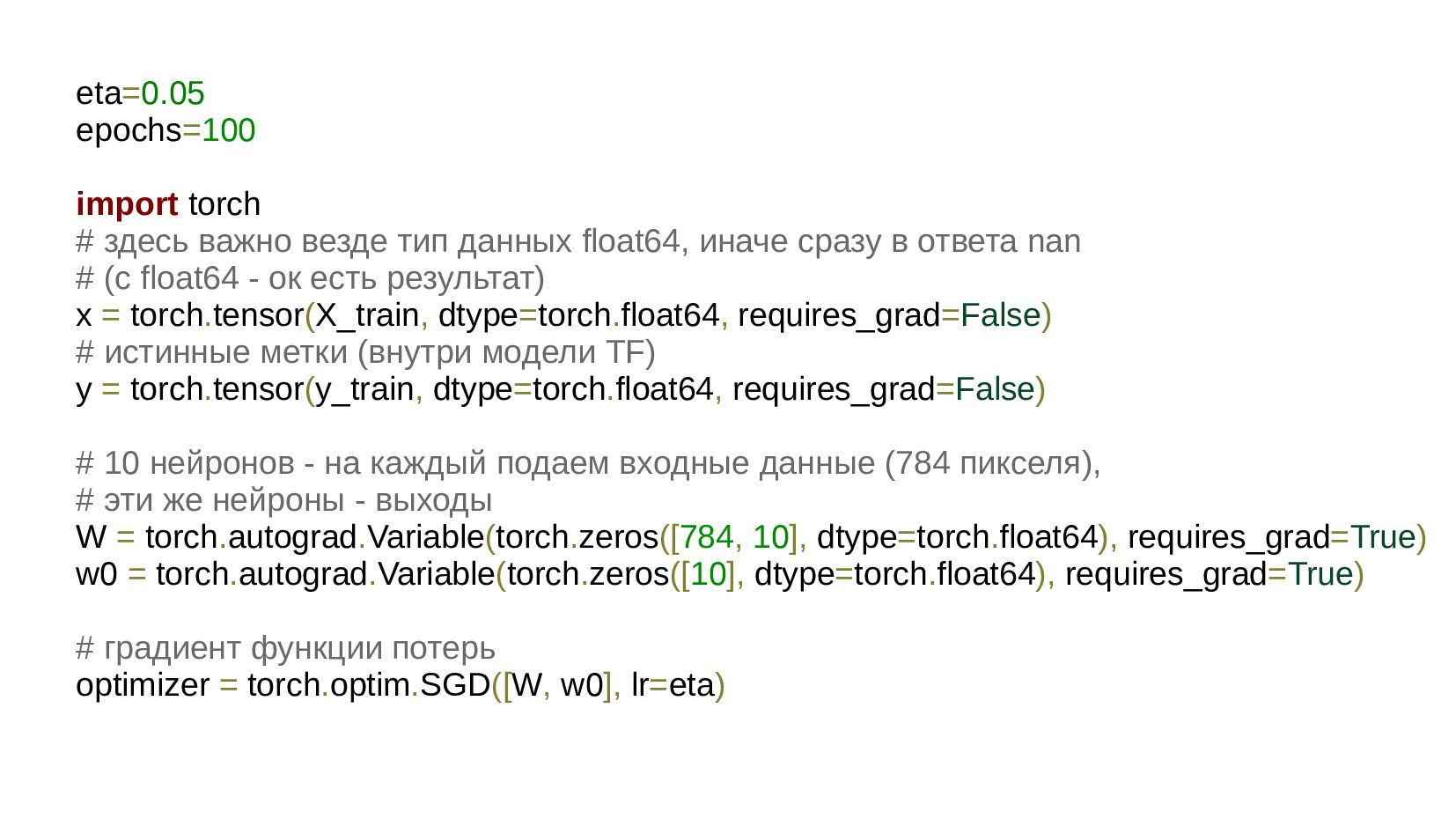This screenshot has width=1456, height=819.
Task: Click the float64 comment about nan answers
Action: point(578,241)
